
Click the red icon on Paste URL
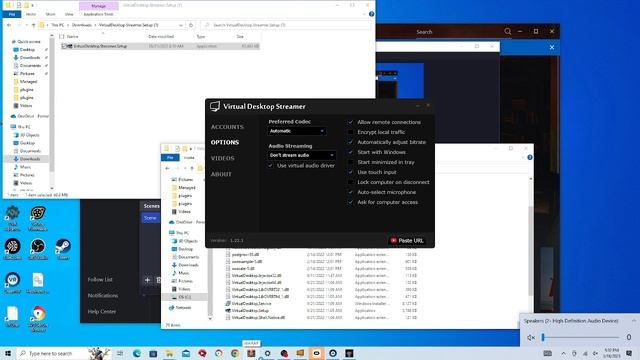tap(393, 240)
